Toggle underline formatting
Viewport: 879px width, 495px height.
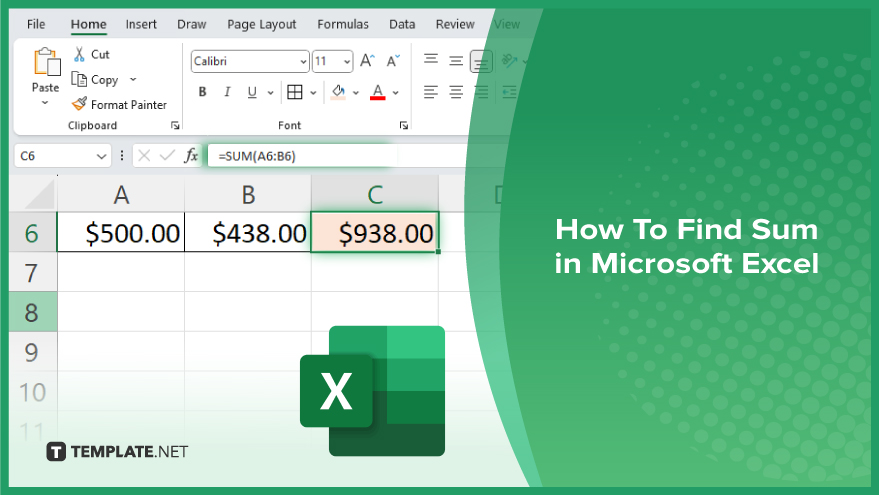pos(252,92)
